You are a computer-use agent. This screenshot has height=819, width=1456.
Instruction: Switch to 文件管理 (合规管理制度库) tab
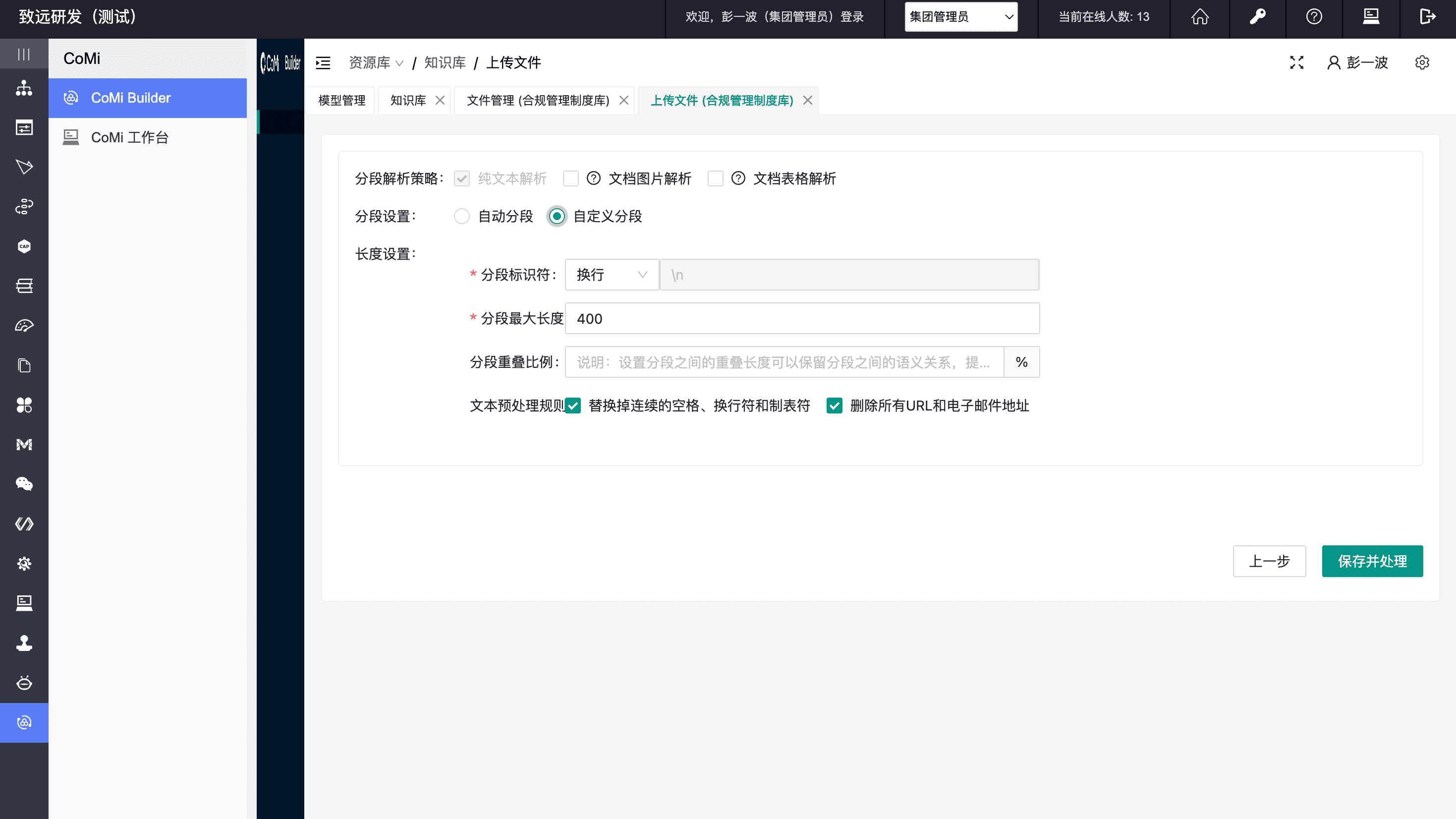(x=538, y=101)
